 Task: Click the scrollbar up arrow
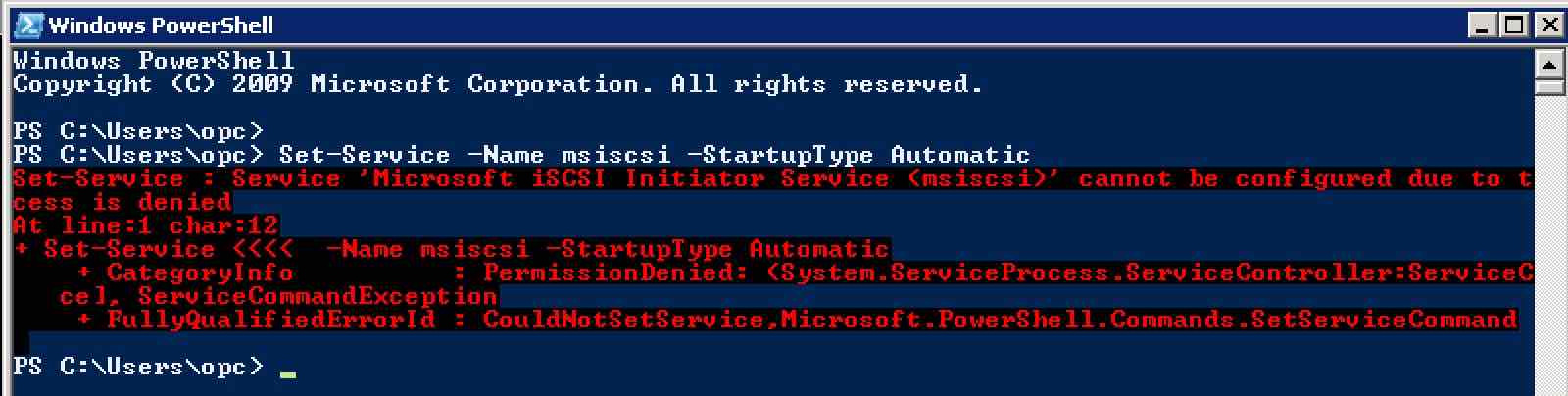(1550, 65)
